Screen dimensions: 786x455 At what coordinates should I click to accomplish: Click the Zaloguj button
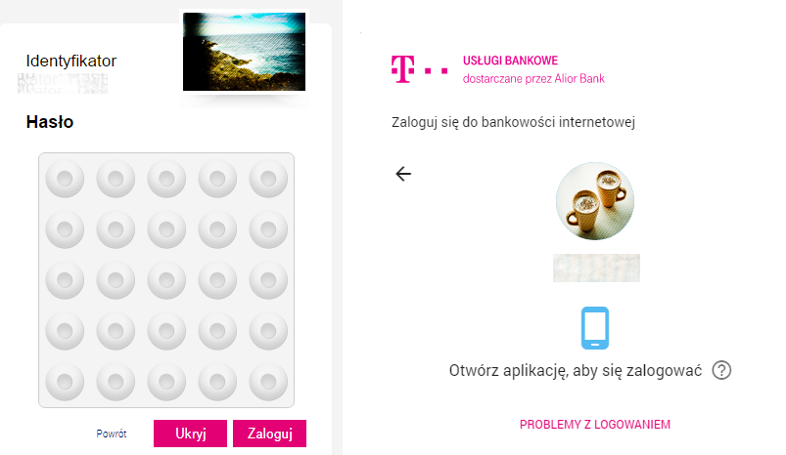tap(270, 433)
